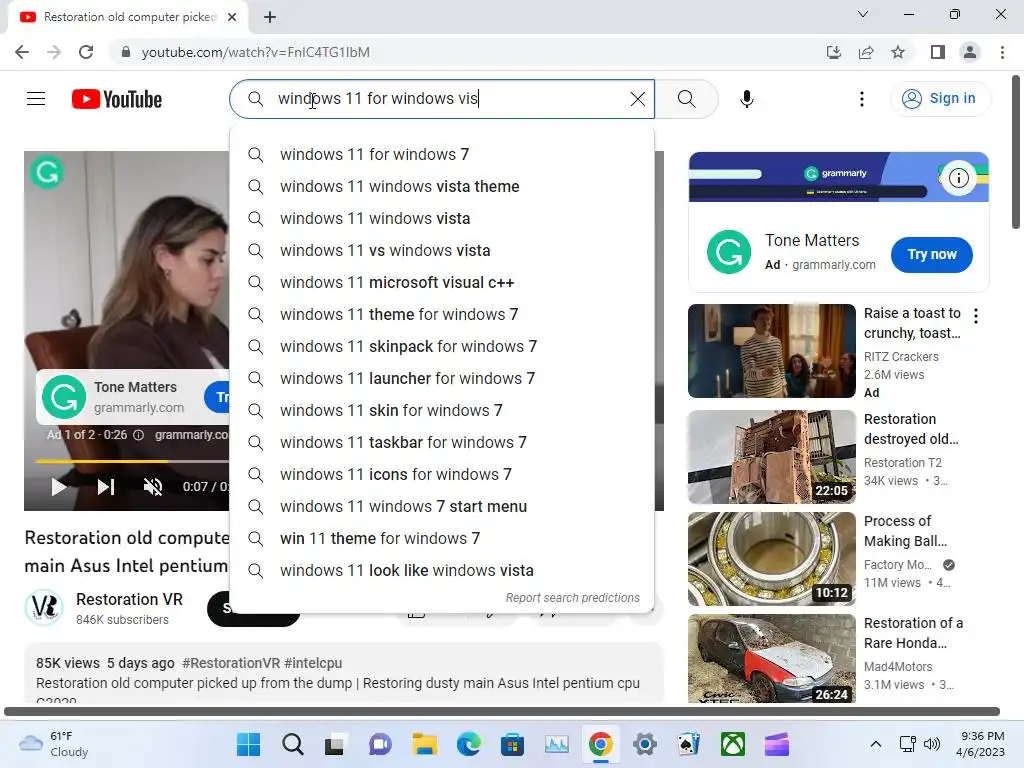Click the #intelcpu hashtag
This screenshot has width=1024, height=768.
[313, 663]
